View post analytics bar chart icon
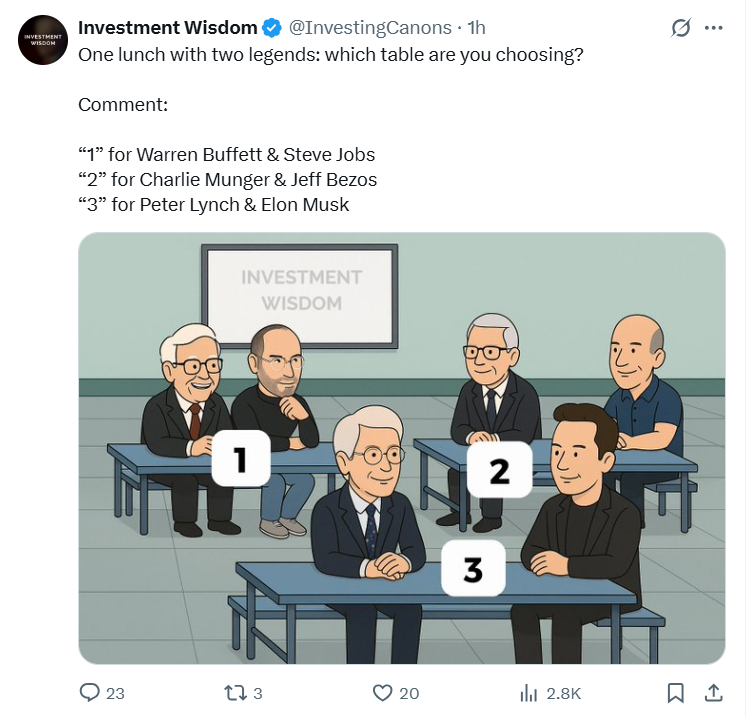Image resolution: width=747 pixels, height=716 pixels. [x=529, y=693]
